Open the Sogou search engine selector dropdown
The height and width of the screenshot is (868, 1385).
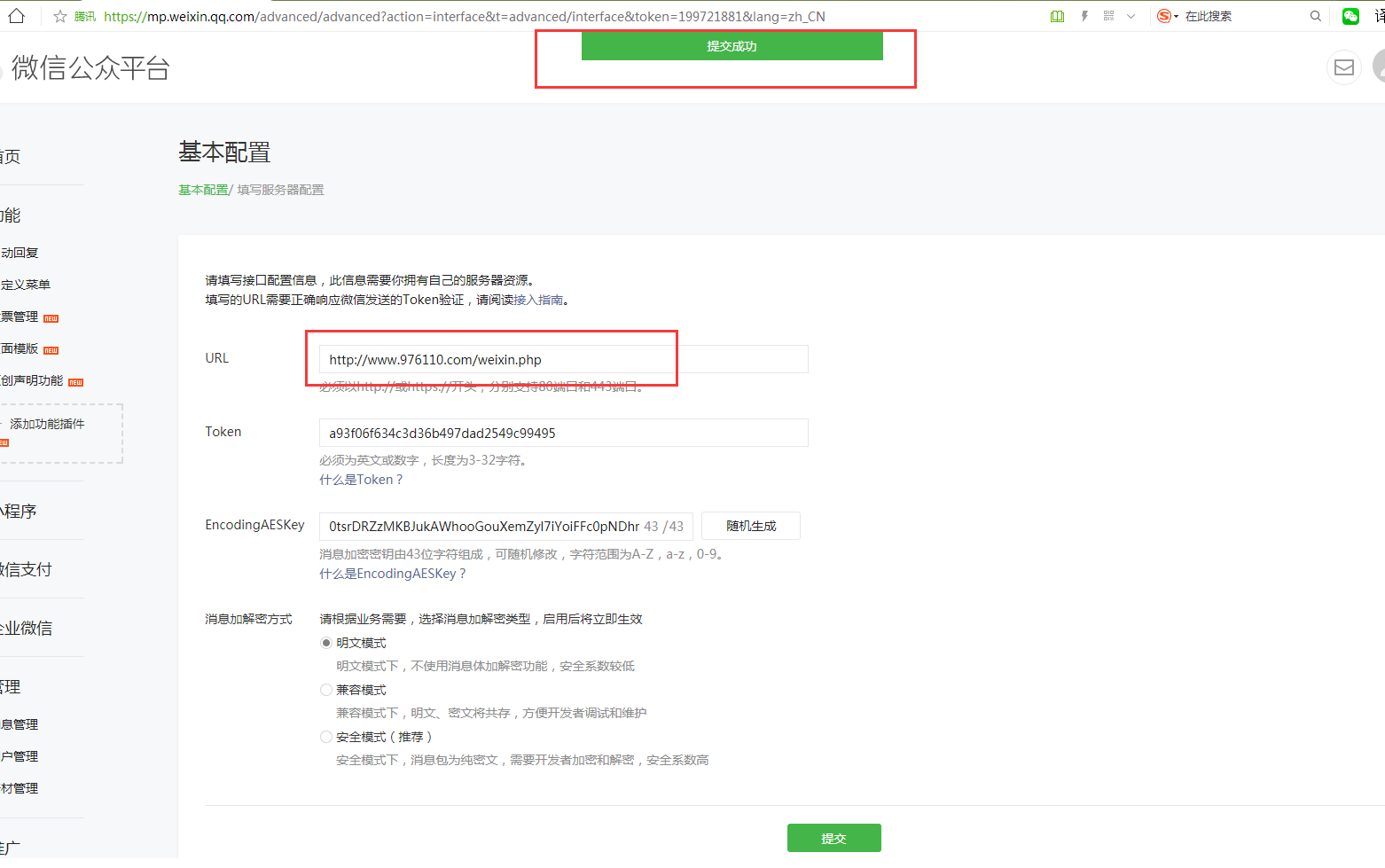point(1168,16)
